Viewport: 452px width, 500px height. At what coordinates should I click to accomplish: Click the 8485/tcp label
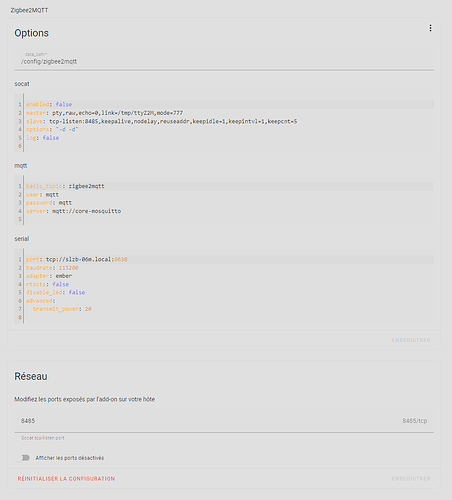415,421
